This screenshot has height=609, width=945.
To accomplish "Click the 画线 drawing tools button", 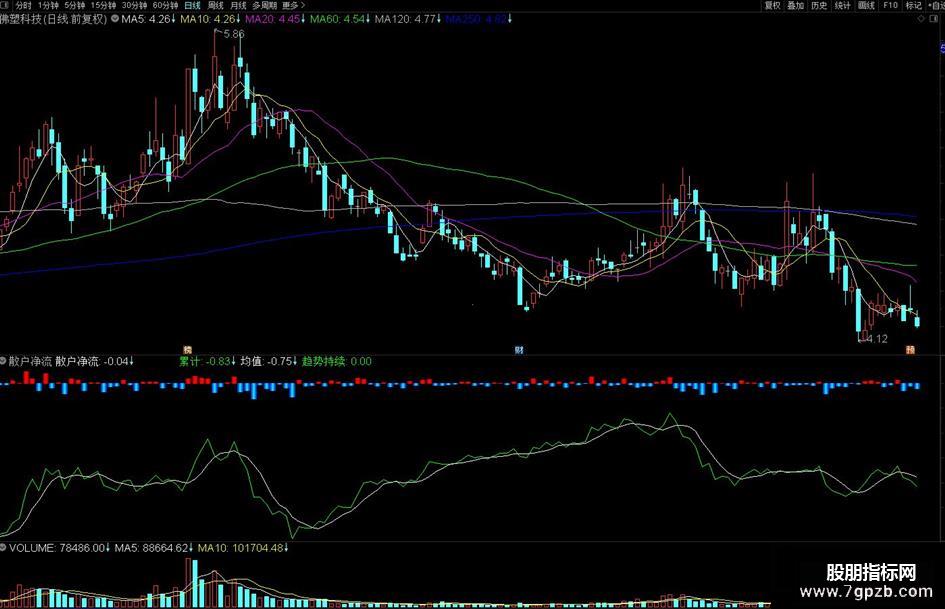I will 866,5.
